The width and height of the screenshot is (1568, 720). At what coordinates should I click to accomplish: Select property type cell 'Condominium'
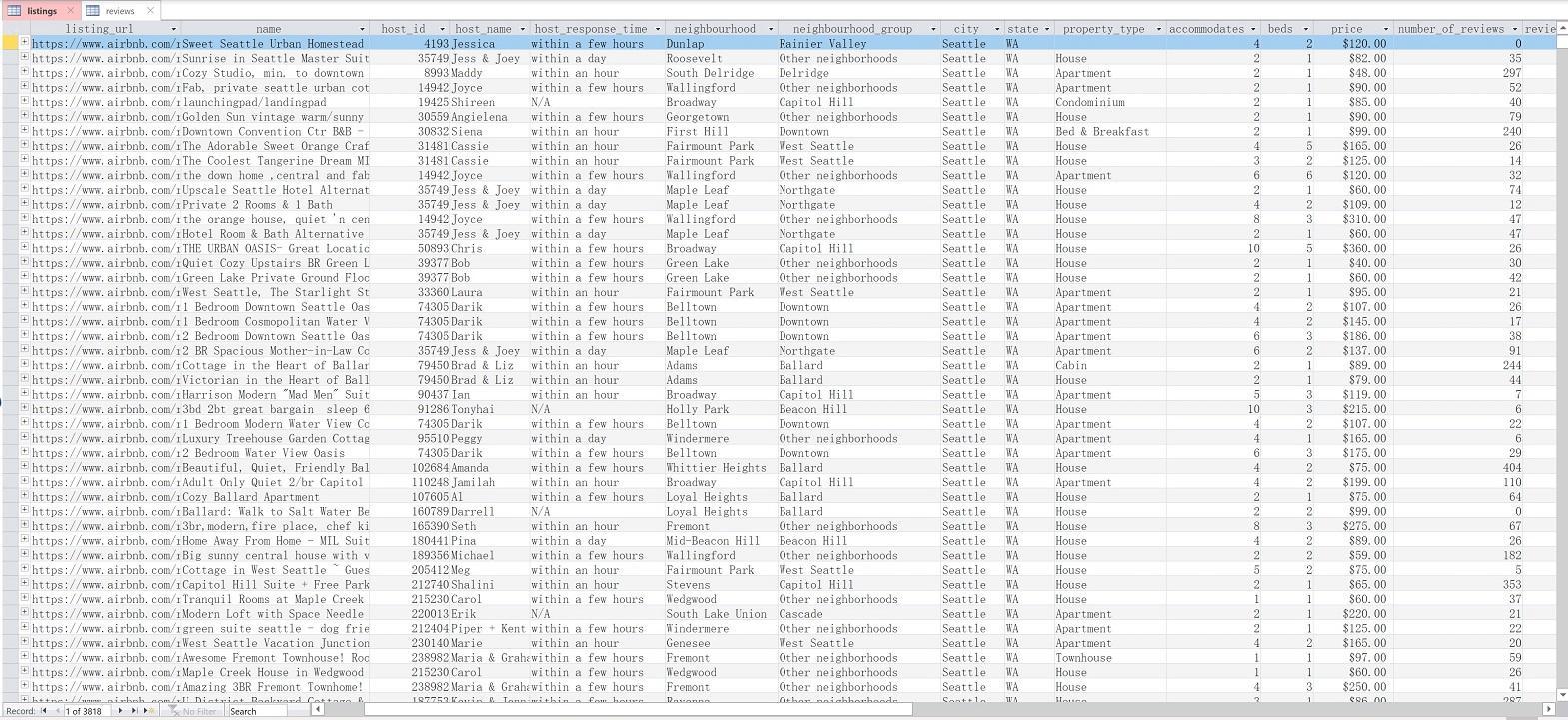[1109, 102]
